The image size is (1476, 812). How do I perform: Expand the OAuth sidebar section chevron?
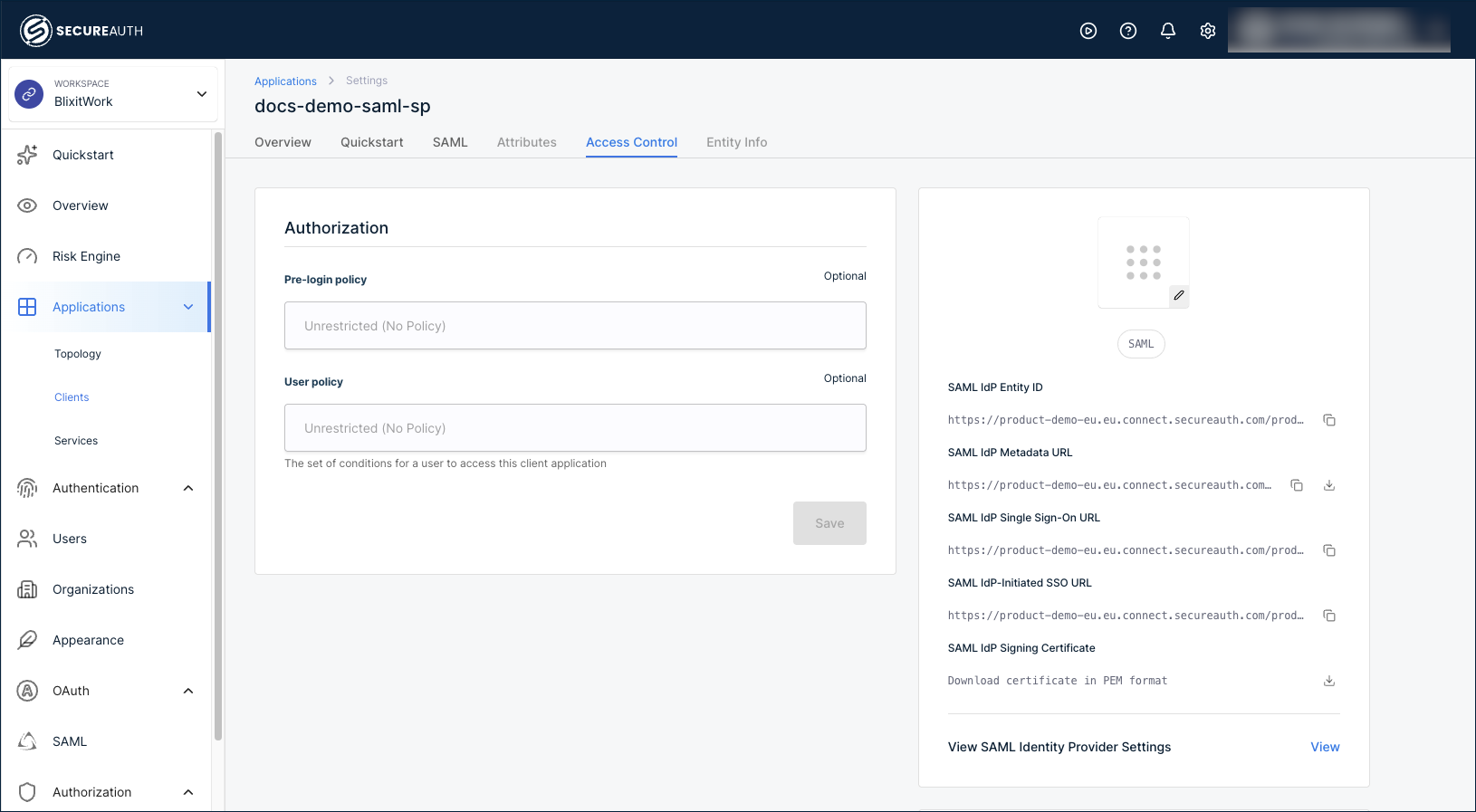click(x=188, y=691)
